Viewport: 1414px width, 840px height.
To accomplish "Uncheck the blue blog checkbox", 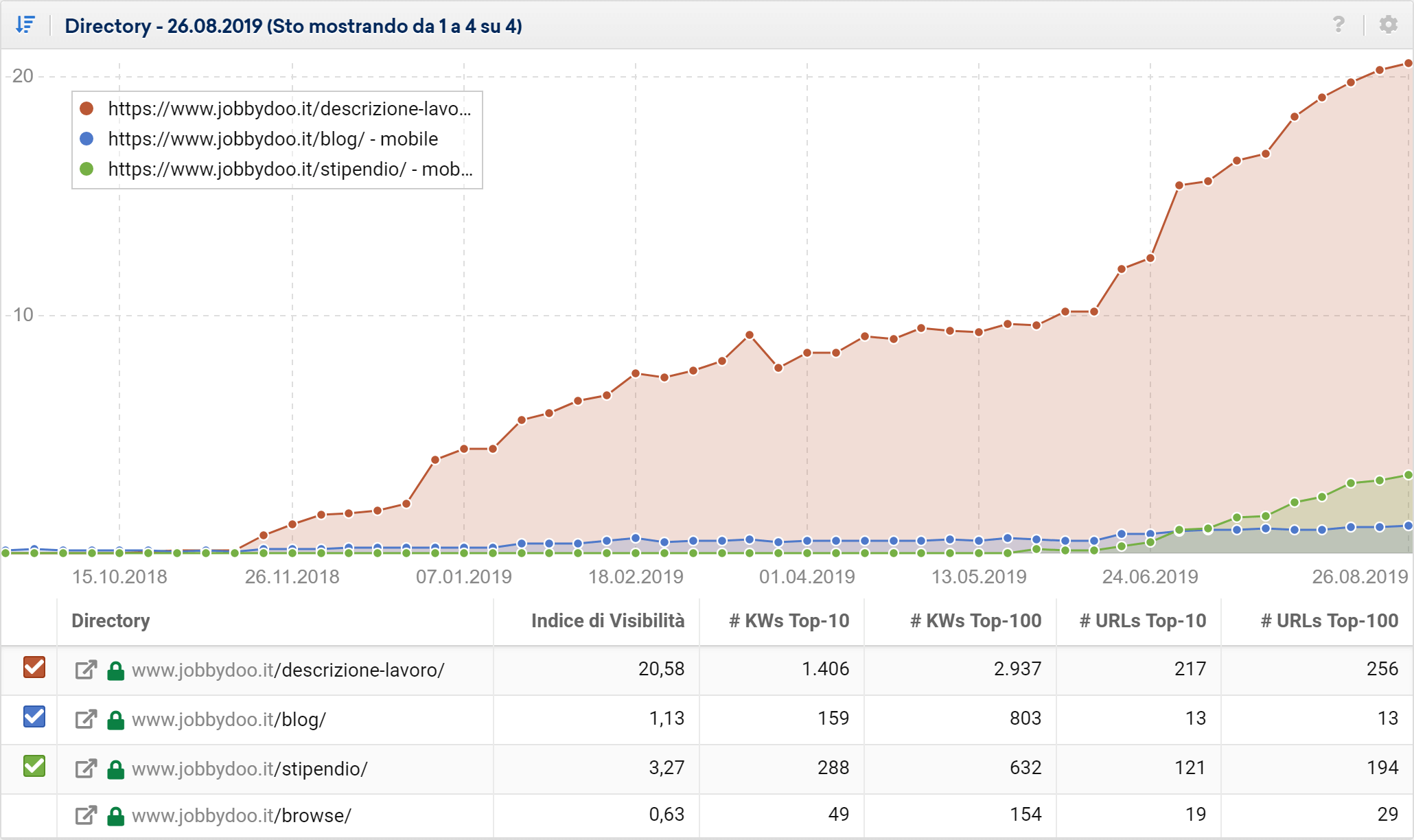I will pyautogui.click(x=34, y=716).
